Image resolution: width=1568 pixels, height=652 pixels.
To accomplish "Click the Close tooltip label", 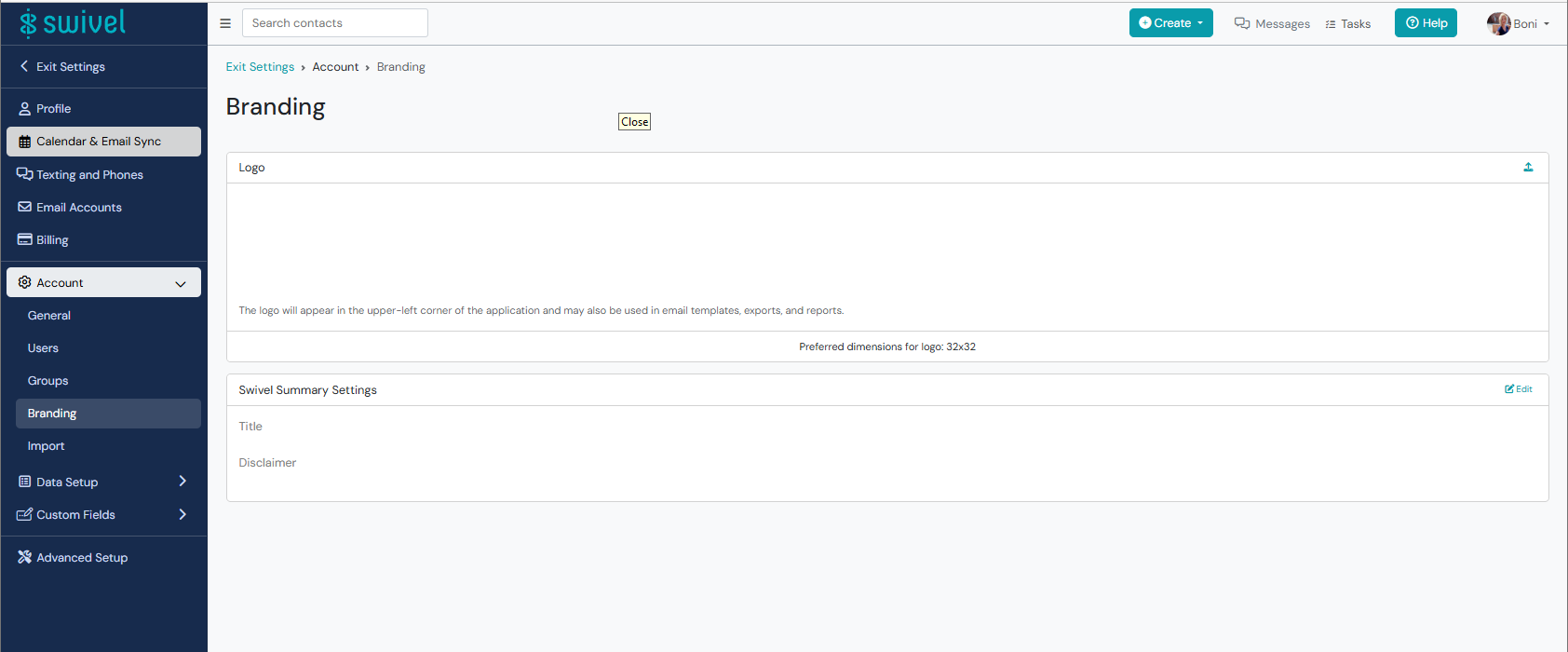I will click(635, 122).
